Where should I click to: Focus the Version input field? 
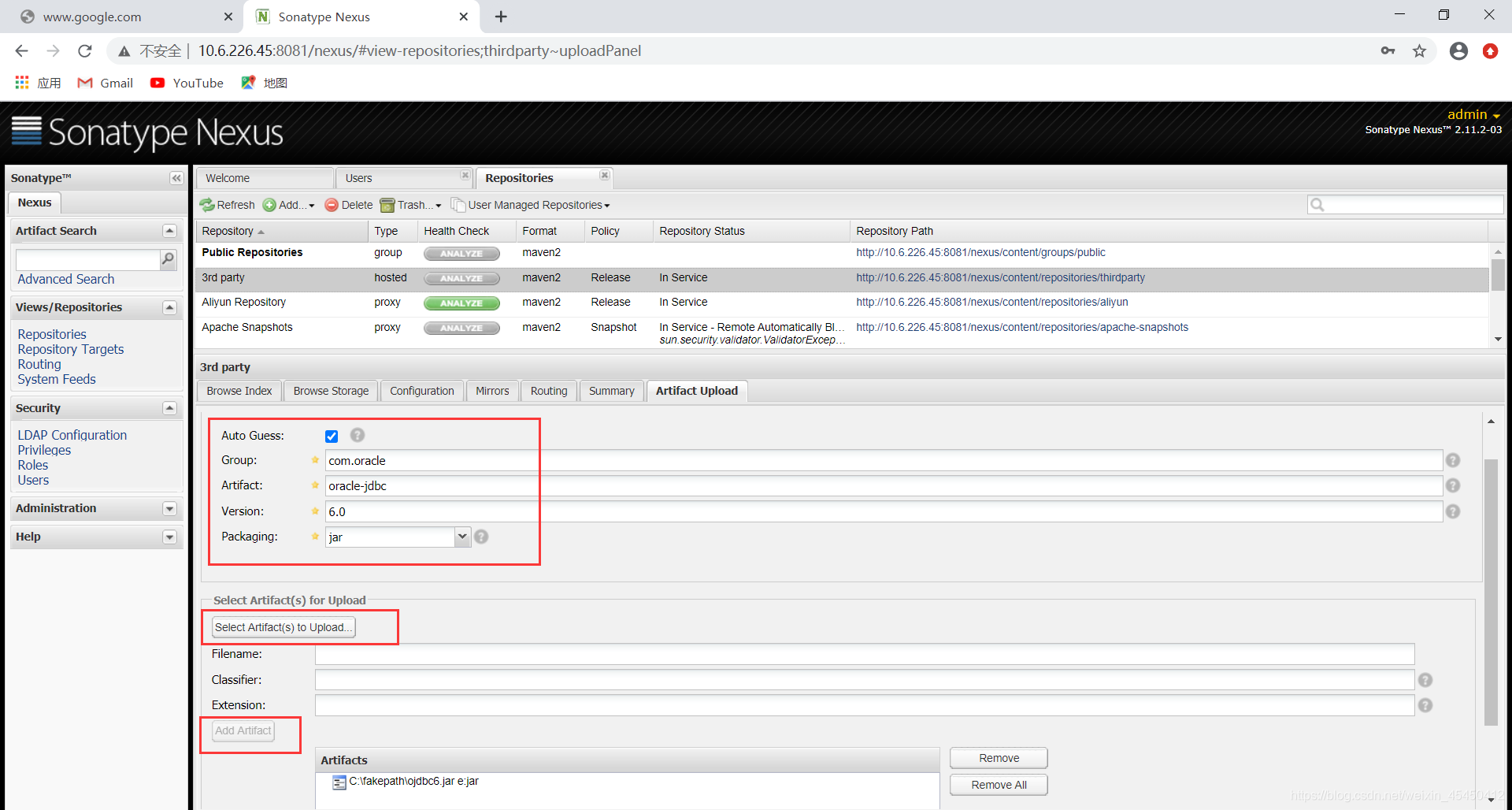coord(884,511)
